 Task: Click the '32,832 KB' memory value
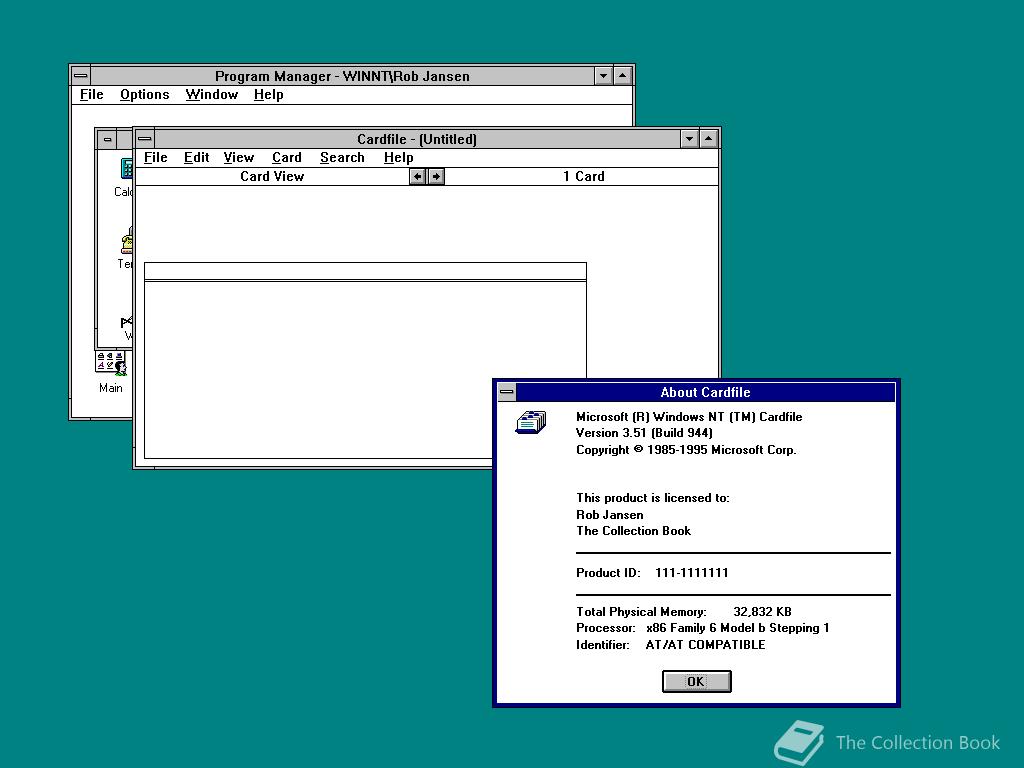pyautogui.click(x=762, y=612)
